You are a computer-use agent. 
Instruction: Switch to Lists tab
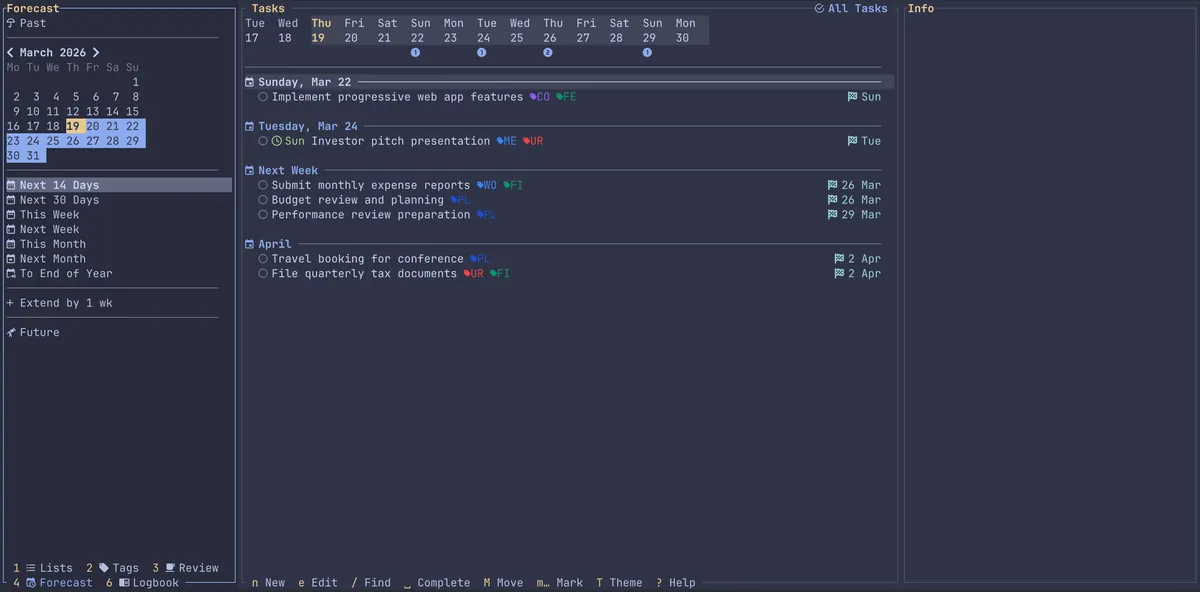pos(43,568)
